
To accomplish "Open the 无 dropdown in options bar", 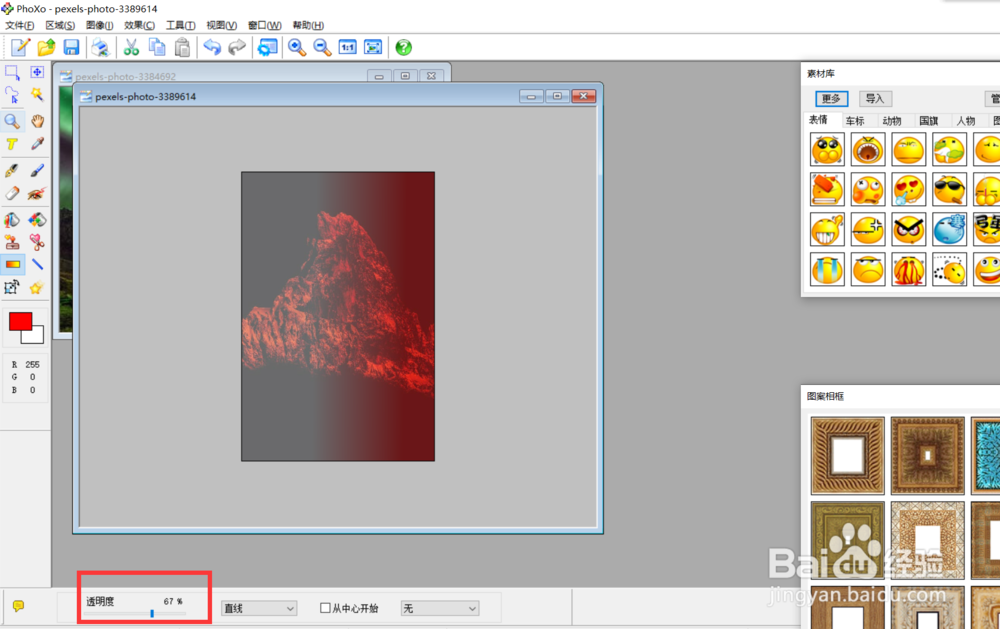I will tap(440, 609).
